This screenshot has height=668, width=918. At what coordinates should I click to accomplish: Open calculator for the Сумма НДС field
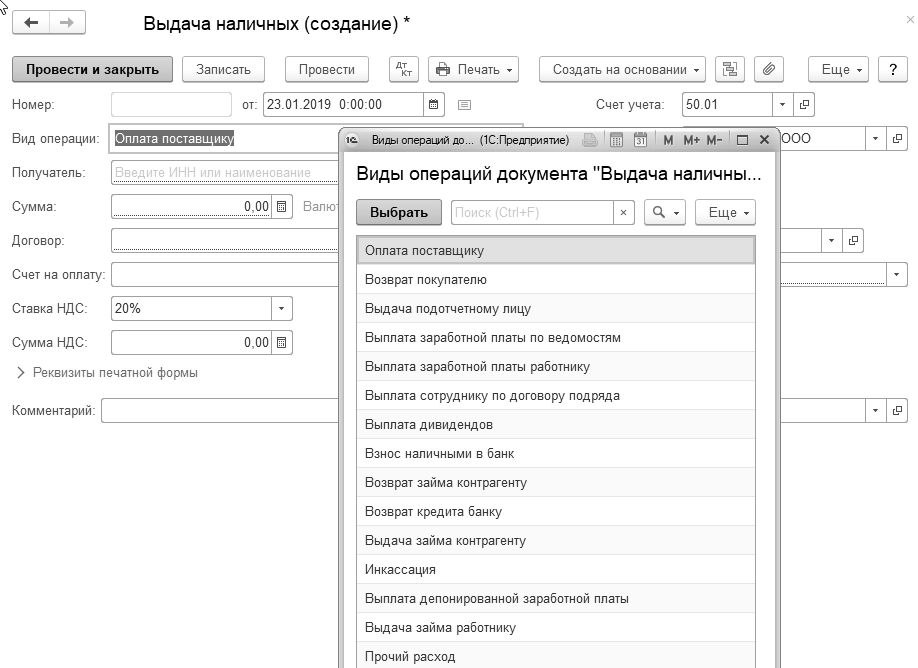click(282, 342)
